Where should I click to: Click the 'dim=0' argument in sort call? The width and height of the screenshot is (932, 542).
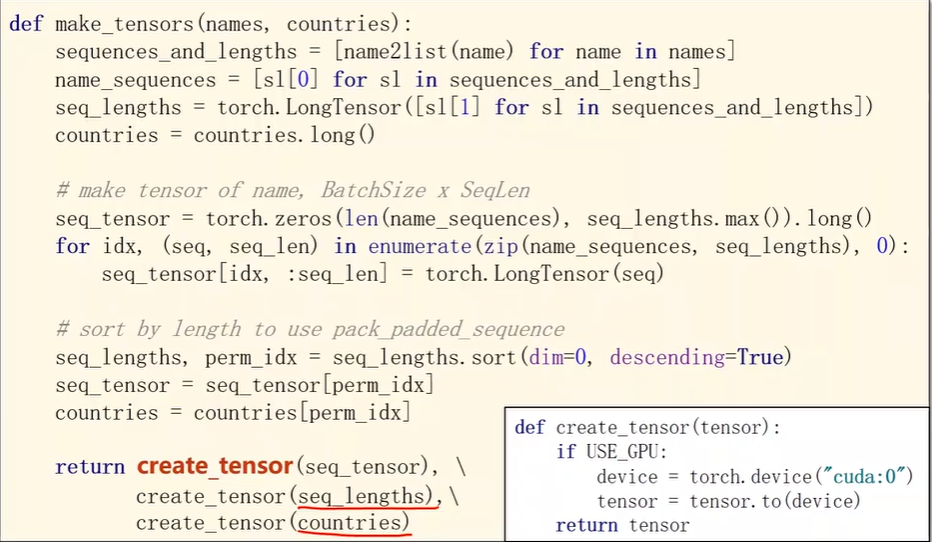point(558,357)
